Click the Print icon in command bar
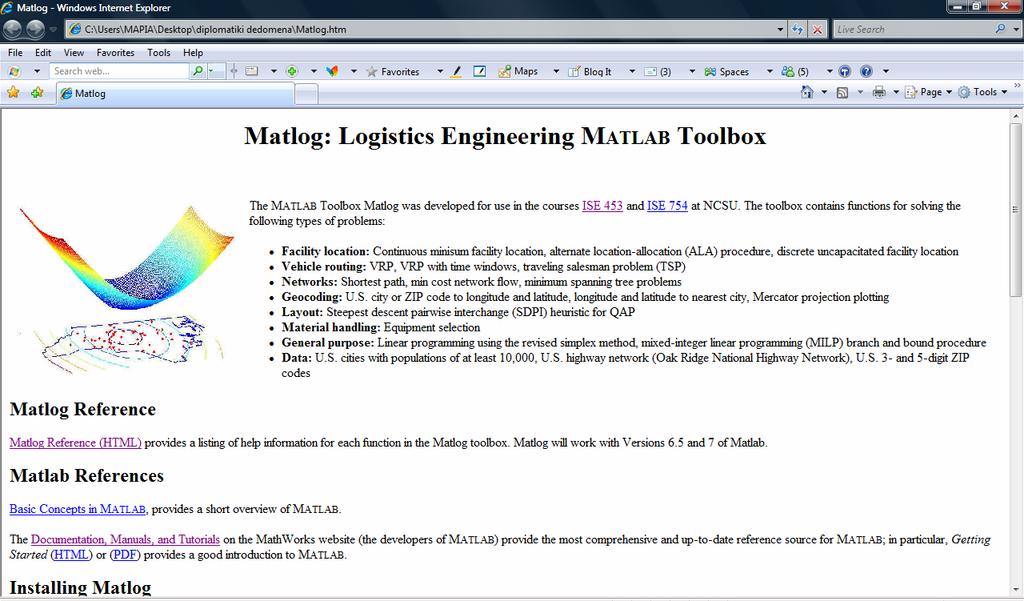This screenshot has width=1024, height=601. point(879,92)
